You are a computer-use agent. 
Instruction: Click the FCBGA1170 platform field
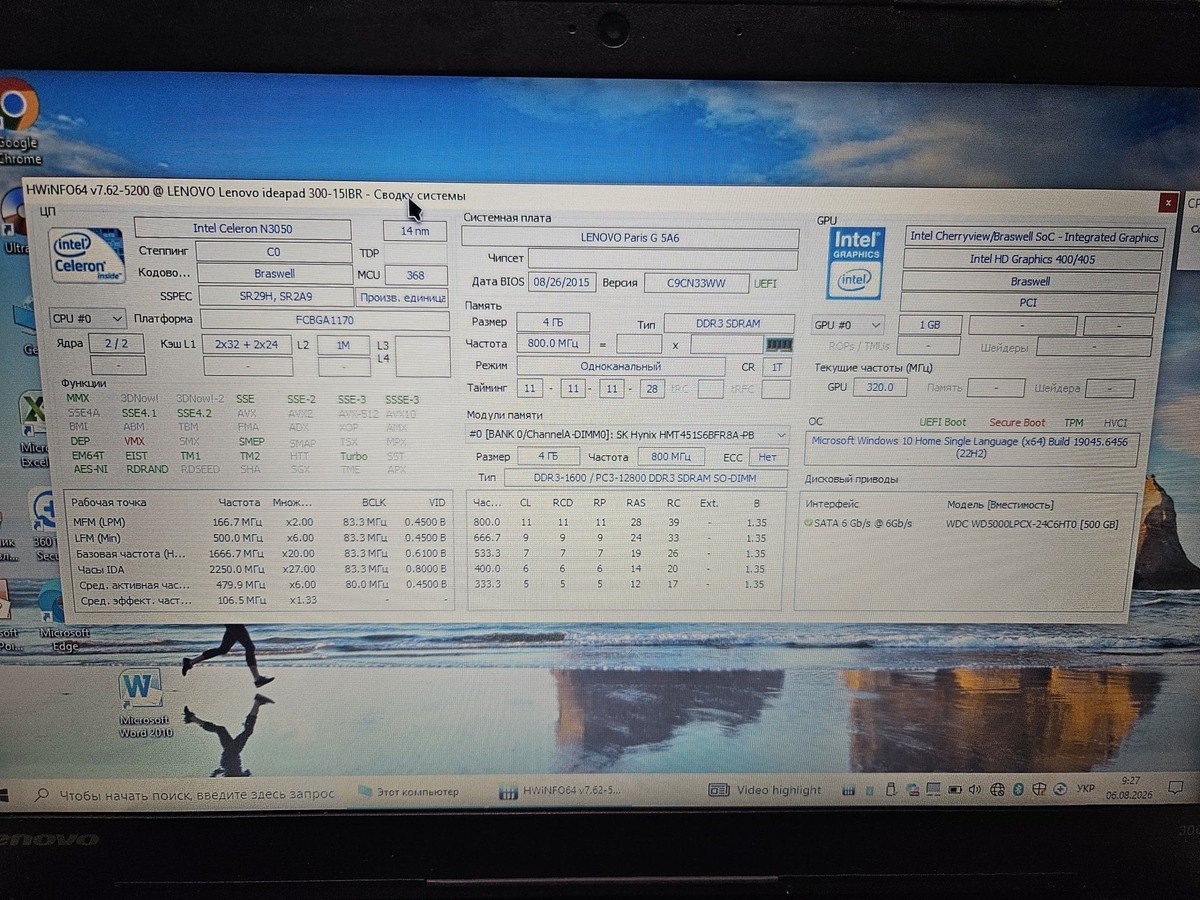324,319
